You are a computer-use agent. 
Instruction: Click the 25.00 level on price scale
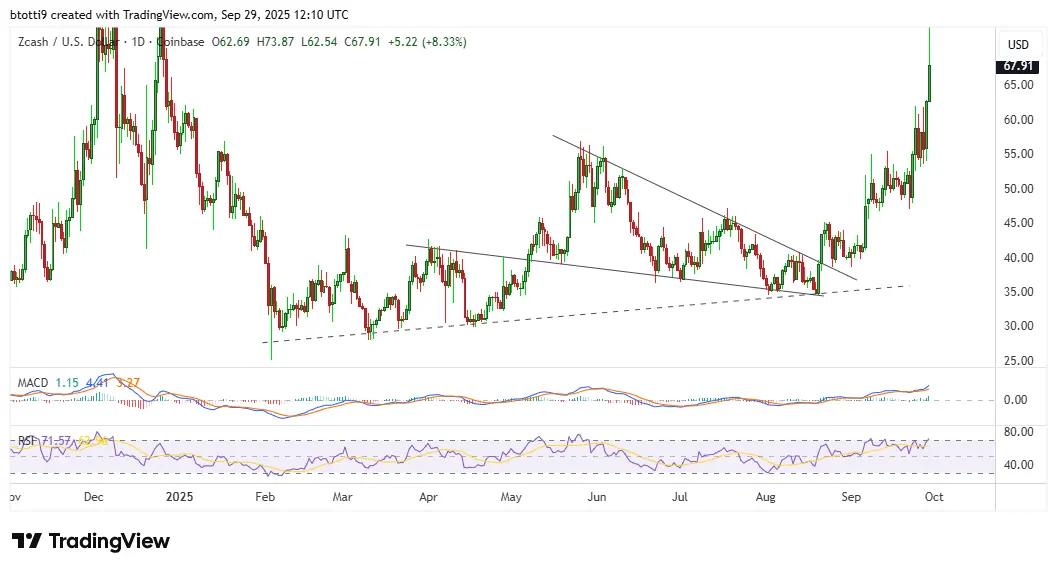pyautogui.click(x=1019, y=360)
